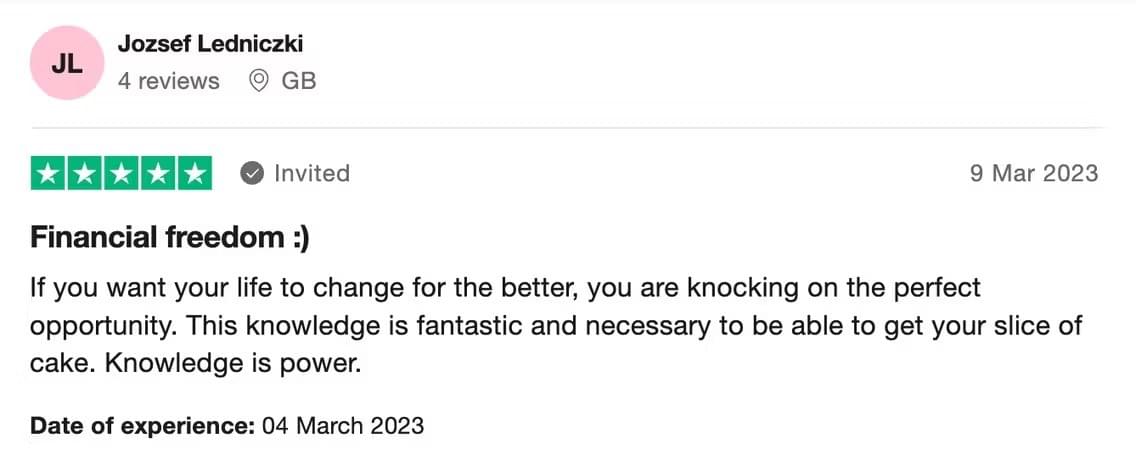
Task: Click the location pin icon
Action: (x=259, y=81)
